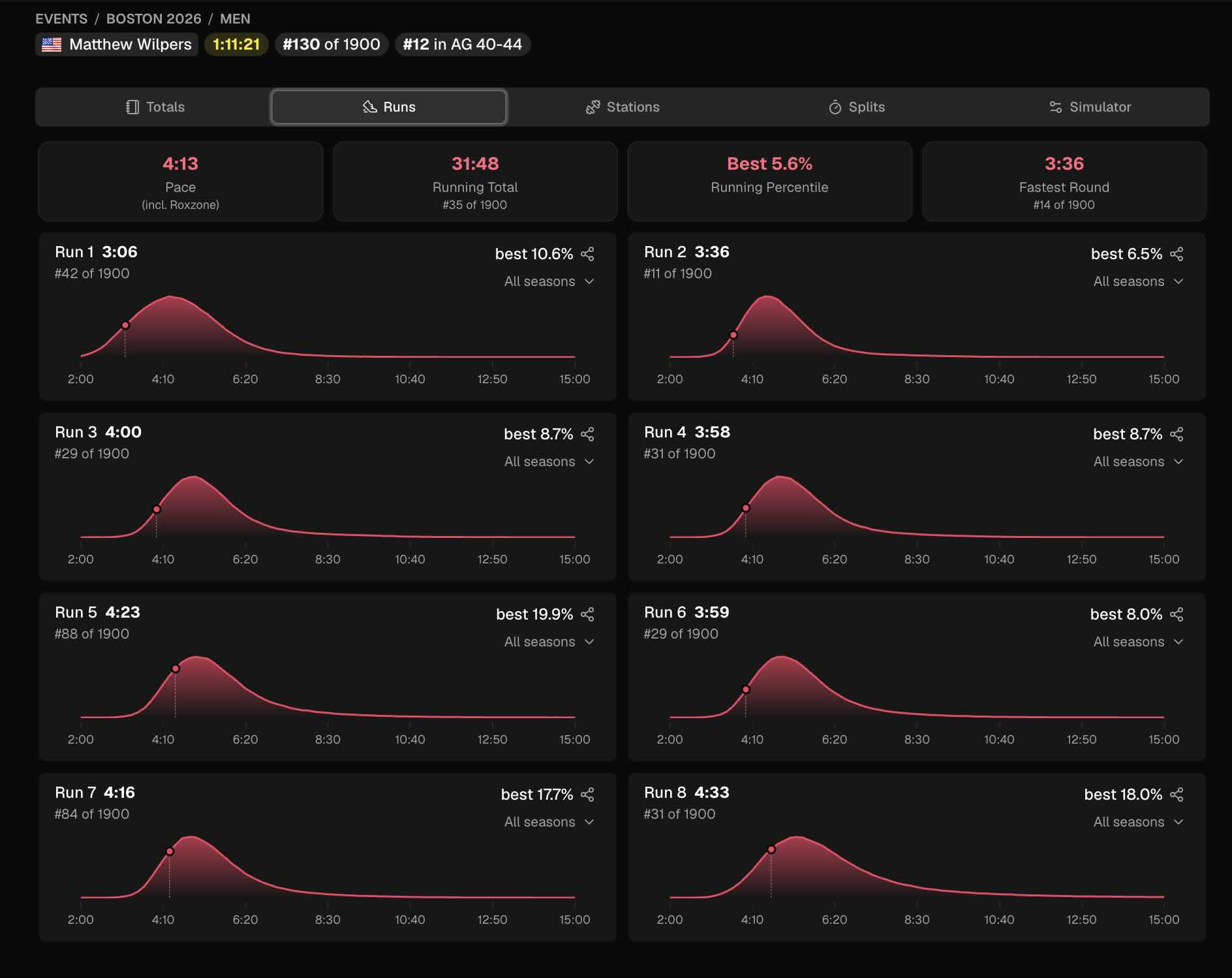
Task: Go to EVENTS breadcrumb
Action: [61, 19]
